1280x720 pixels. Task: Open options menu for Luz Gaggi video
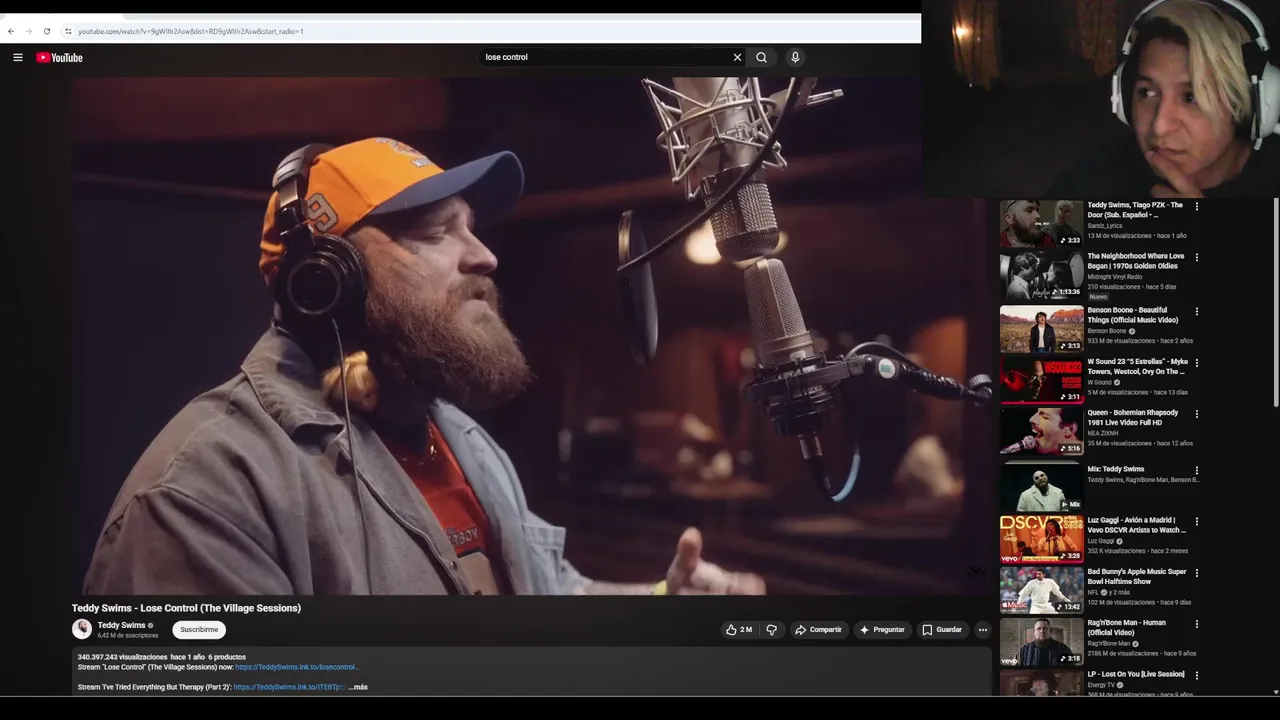[1197, 522]
